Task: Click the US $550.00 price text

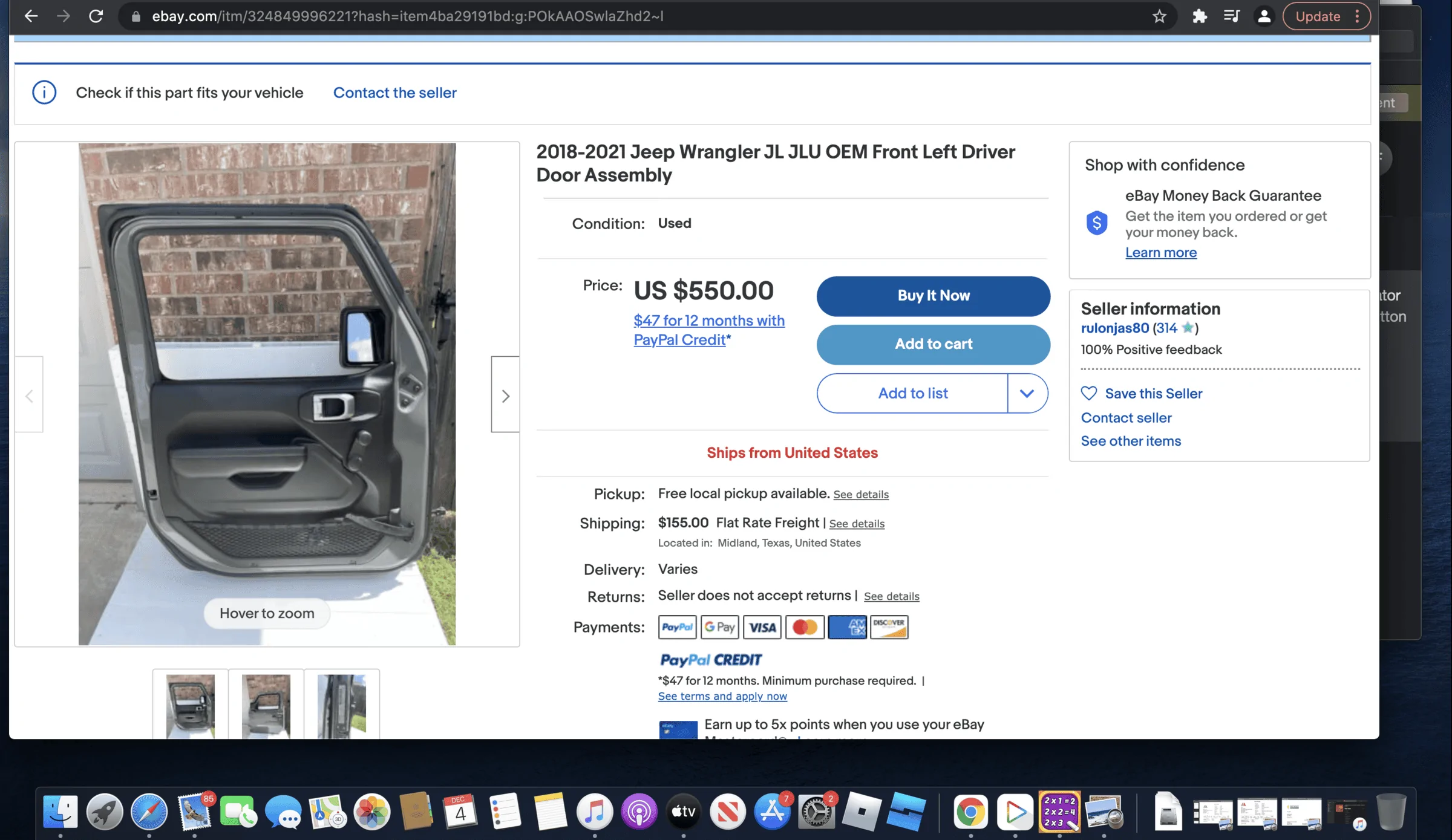Action: [703, 291]
